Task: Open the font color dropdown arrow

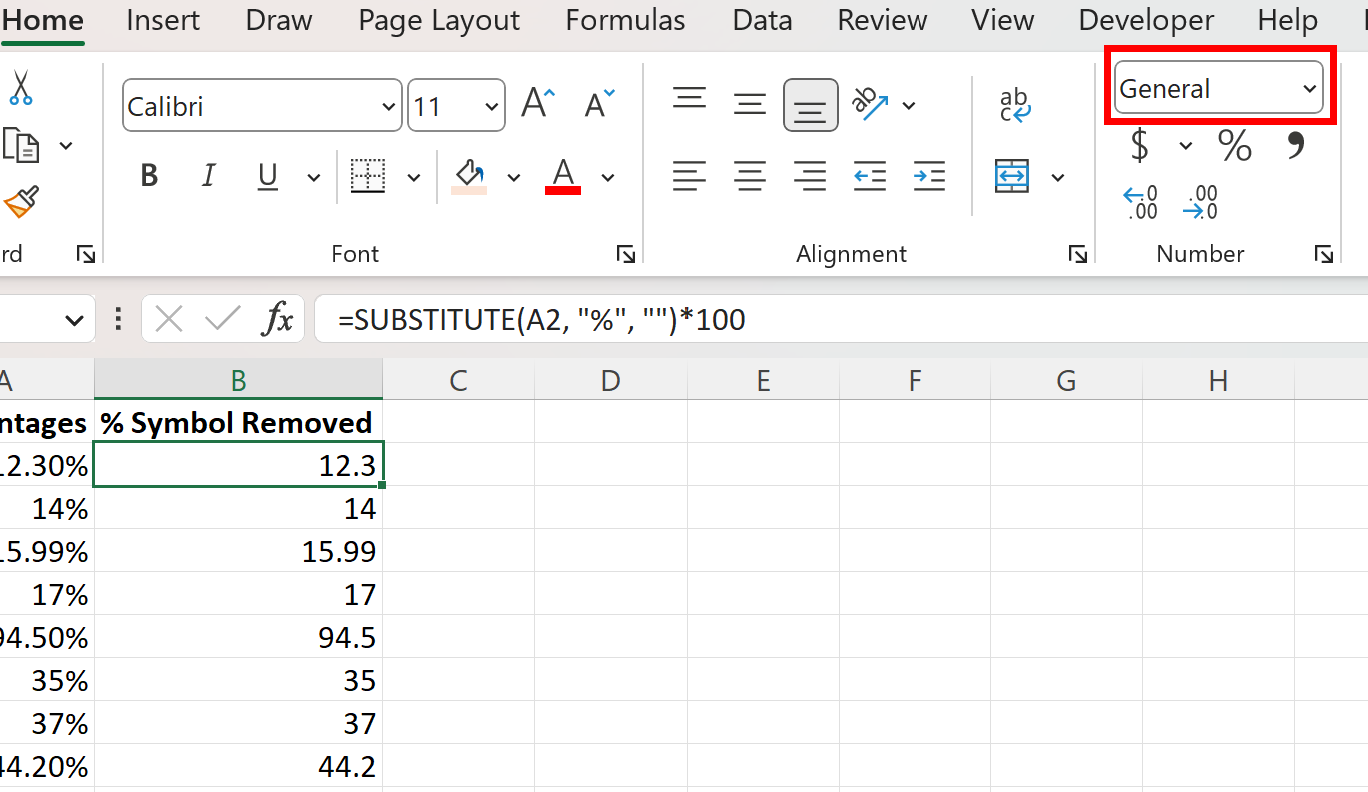Action: point(608,175)
